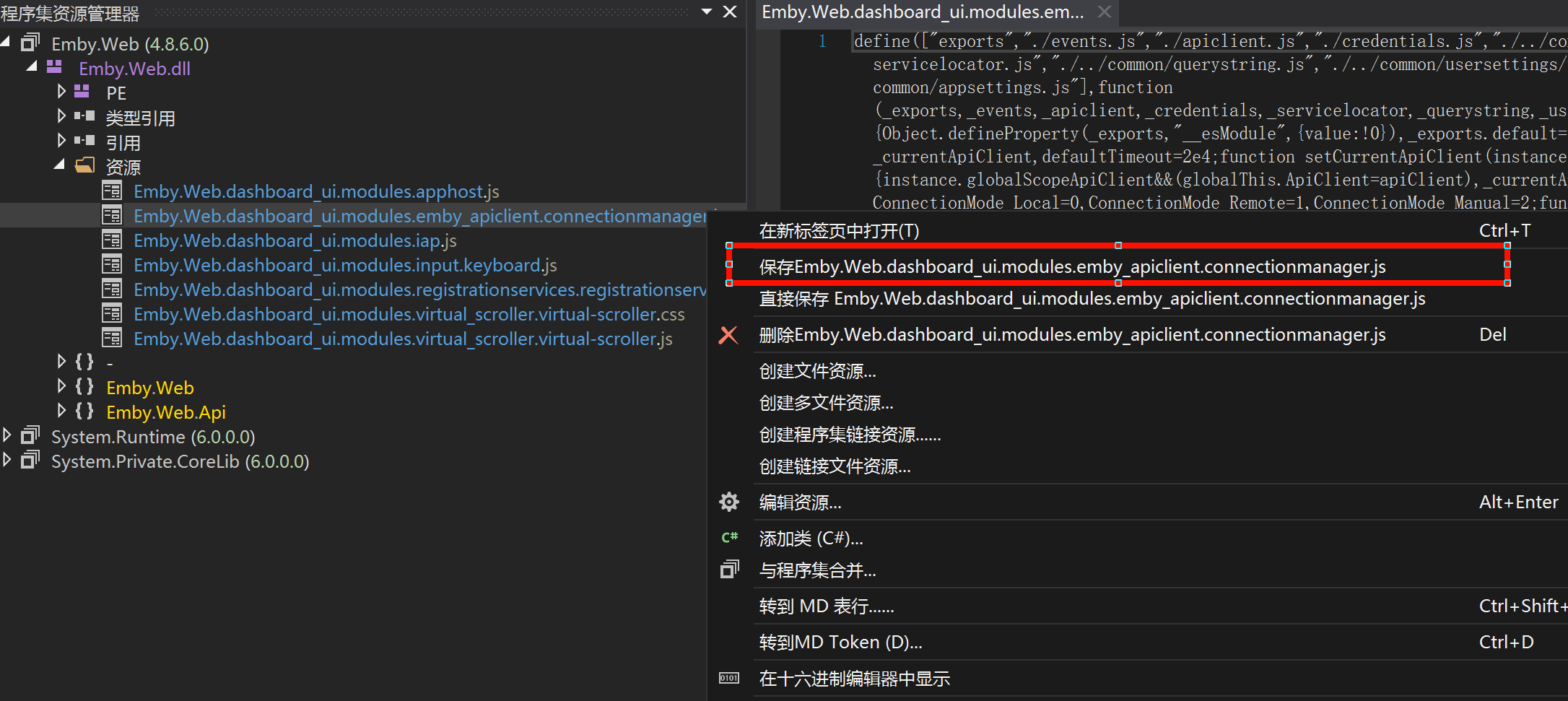
Task: Click the gear icon for 编辑资源
Action: coord(729,502)
